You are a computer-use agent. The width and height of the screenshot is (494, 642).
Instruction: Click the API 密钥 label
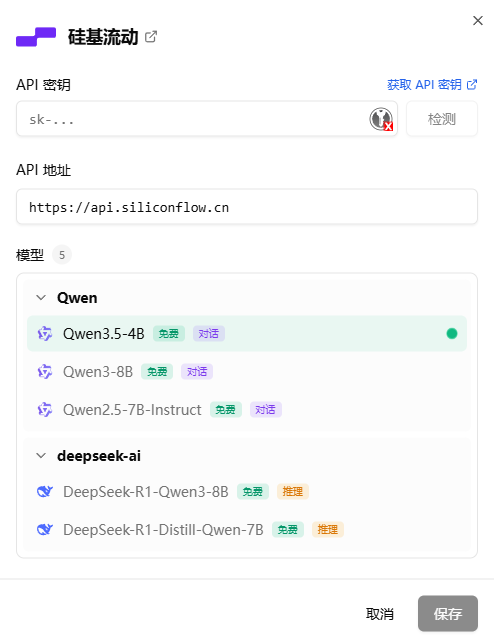click(x=43, y=85)
